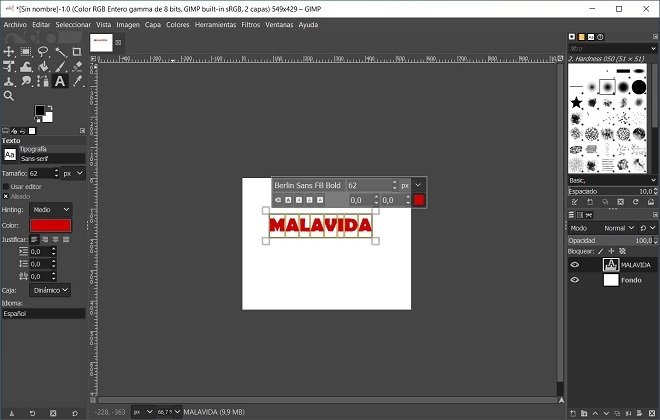The width and height of the screenshot is (660, 420).
Task: Set text justification to left
Action: click(35, 239)
